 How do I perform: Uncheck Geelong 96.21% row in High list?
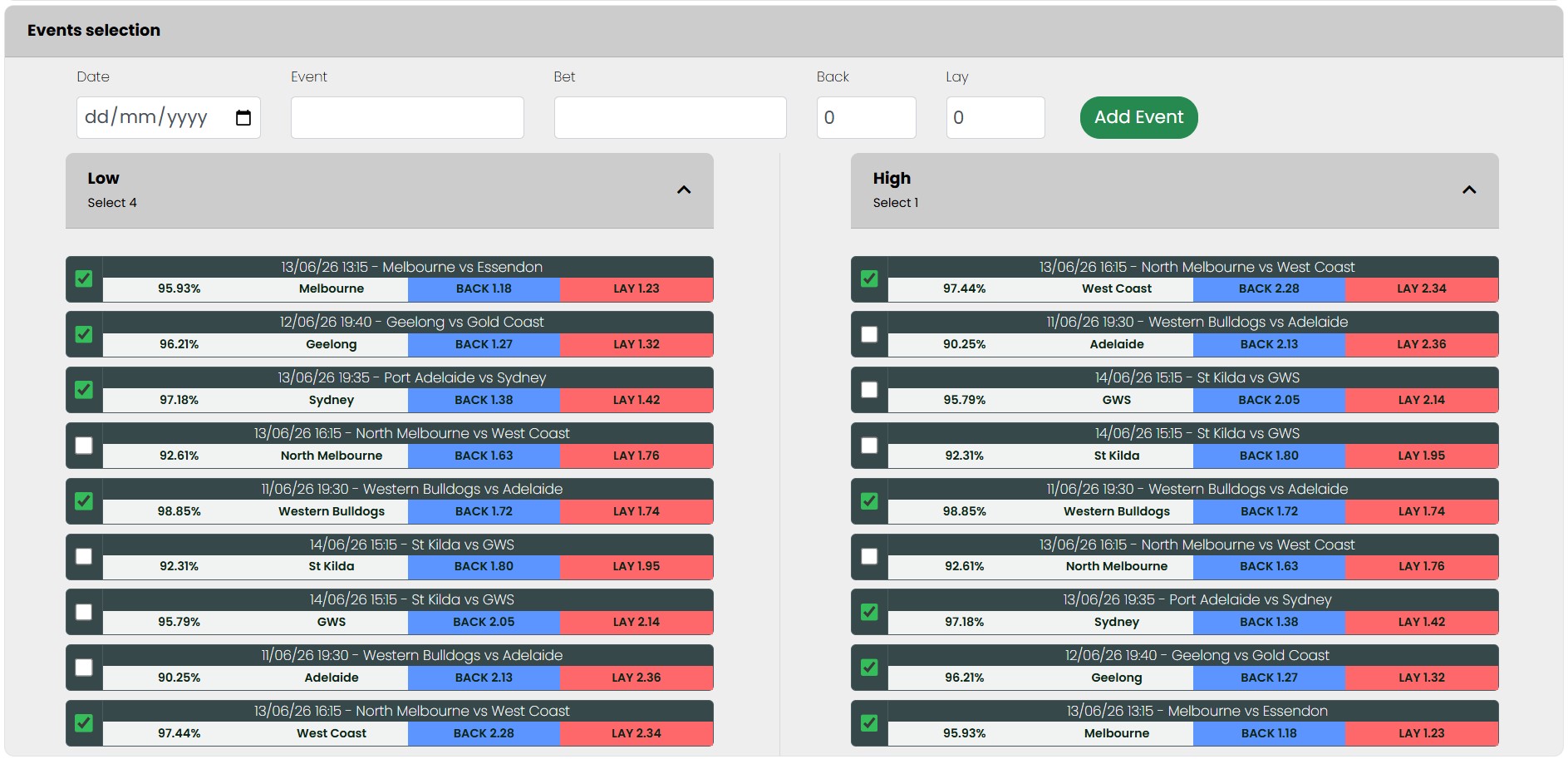coord(869,667)
